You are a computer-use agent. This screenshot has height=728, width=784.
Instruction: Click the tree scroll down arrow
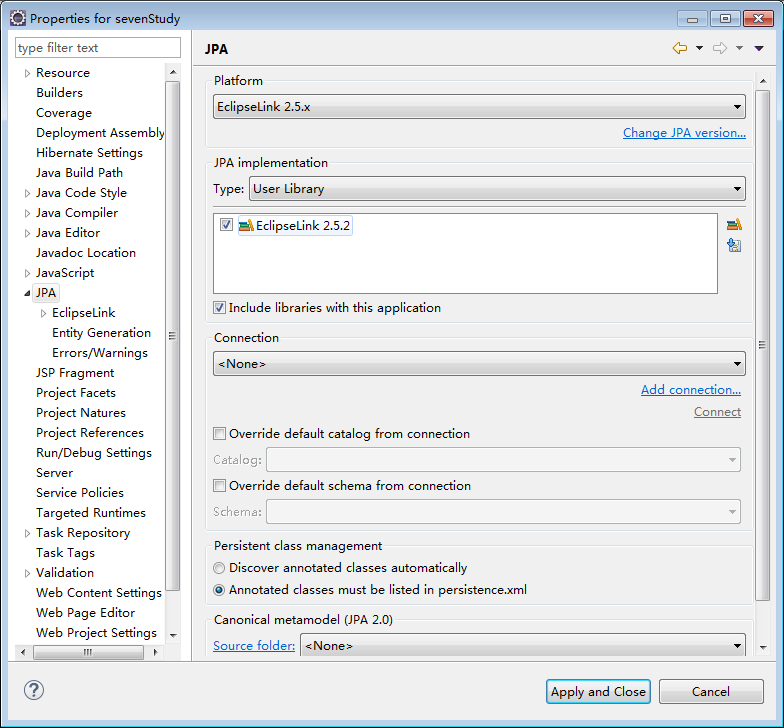(x=173, y=636)
